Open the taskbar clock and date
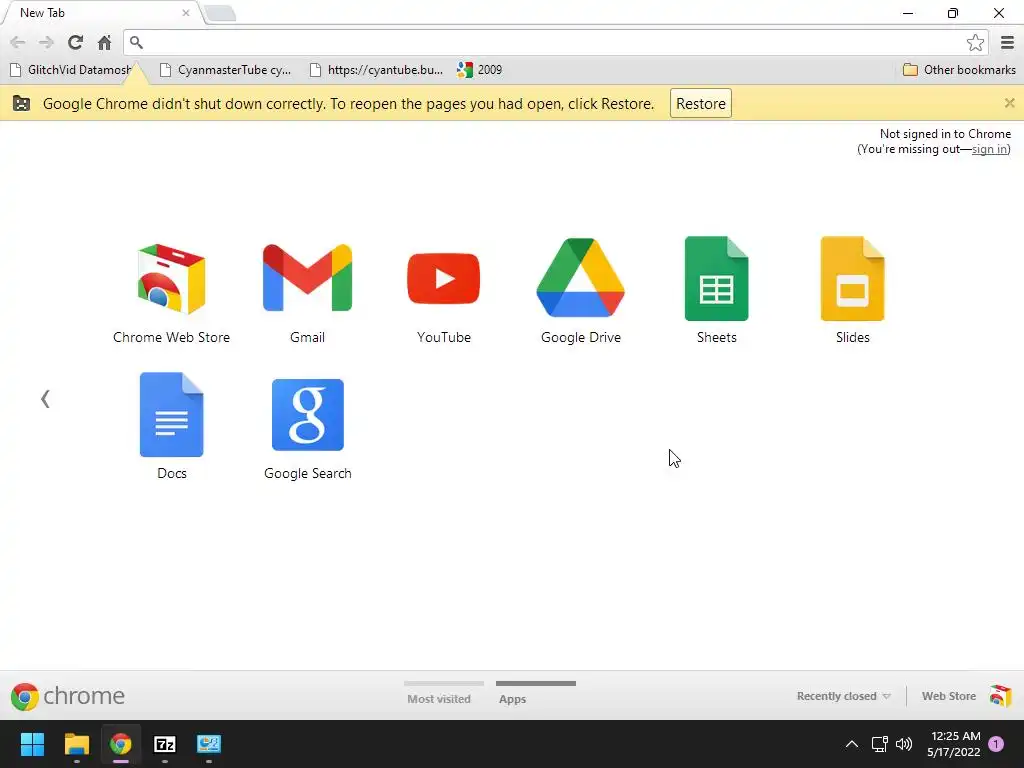Image resolution: width=1024 pixels, height=768 pixels. [954, 744]
